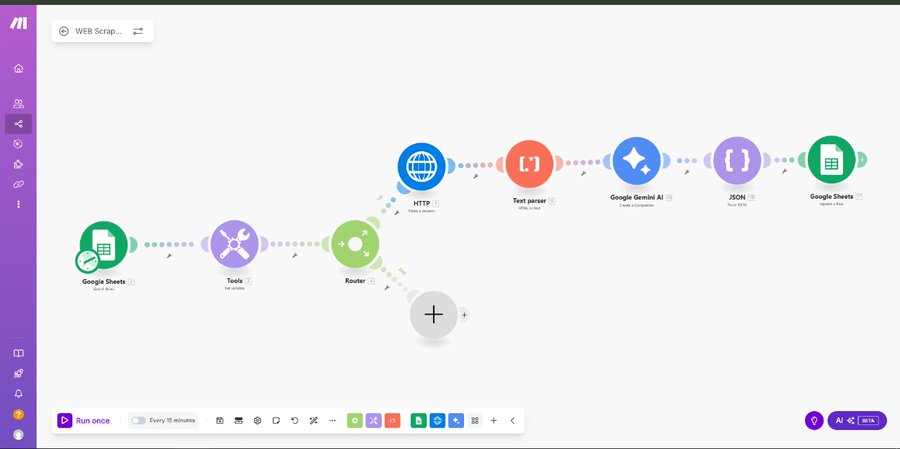Click the purple Tools favorite icon
The height and width of the screenshot is (449, 900).
pos(374,420)
